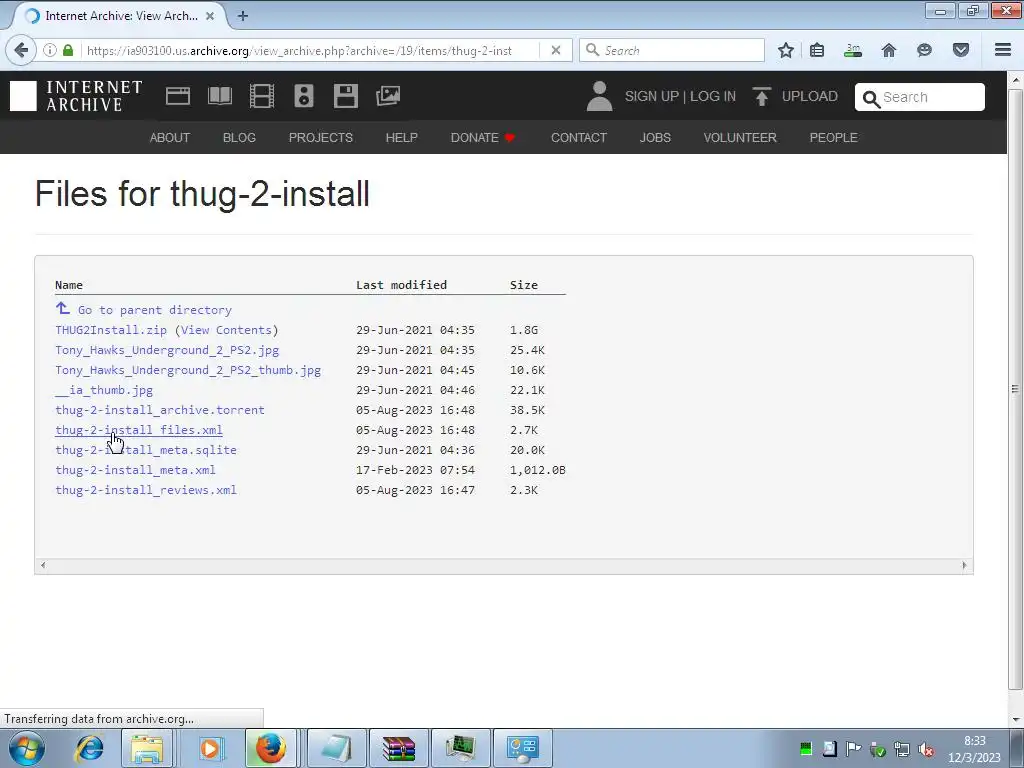Viewport: 1024px width, 768px height.
Task: Click the taskbar clock showing 8:33
Action: [975, 749]
